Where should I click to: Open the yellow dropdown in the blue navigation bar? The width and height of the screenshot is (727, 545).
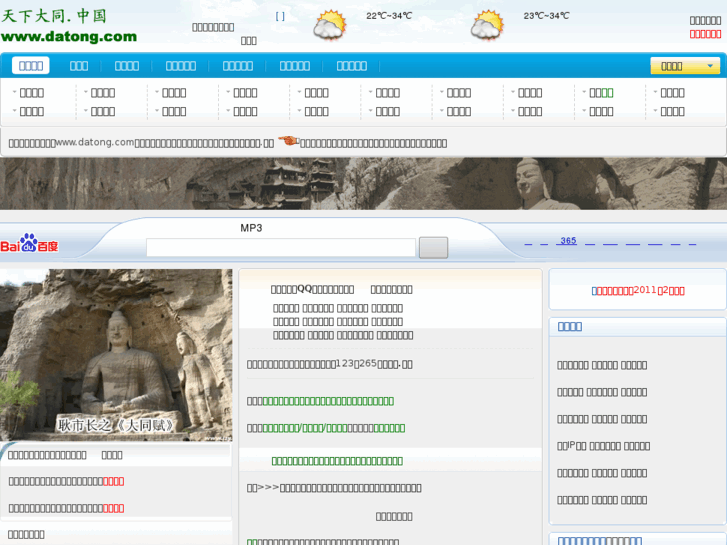[685, 66]
